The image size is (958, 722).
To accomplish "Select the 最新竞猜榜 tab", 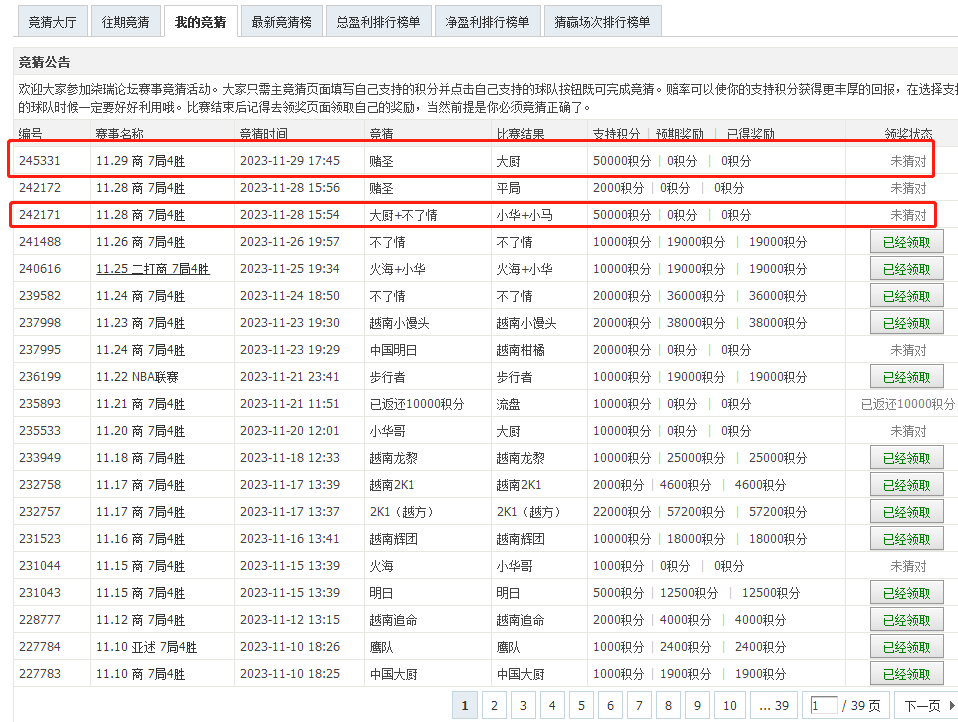I will tap(281, 22).
